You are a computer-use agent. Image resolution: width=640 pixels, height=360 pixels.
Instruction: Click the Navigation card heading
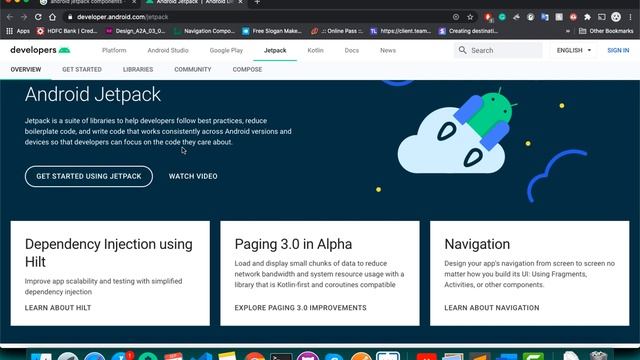[x=477, y=244]
